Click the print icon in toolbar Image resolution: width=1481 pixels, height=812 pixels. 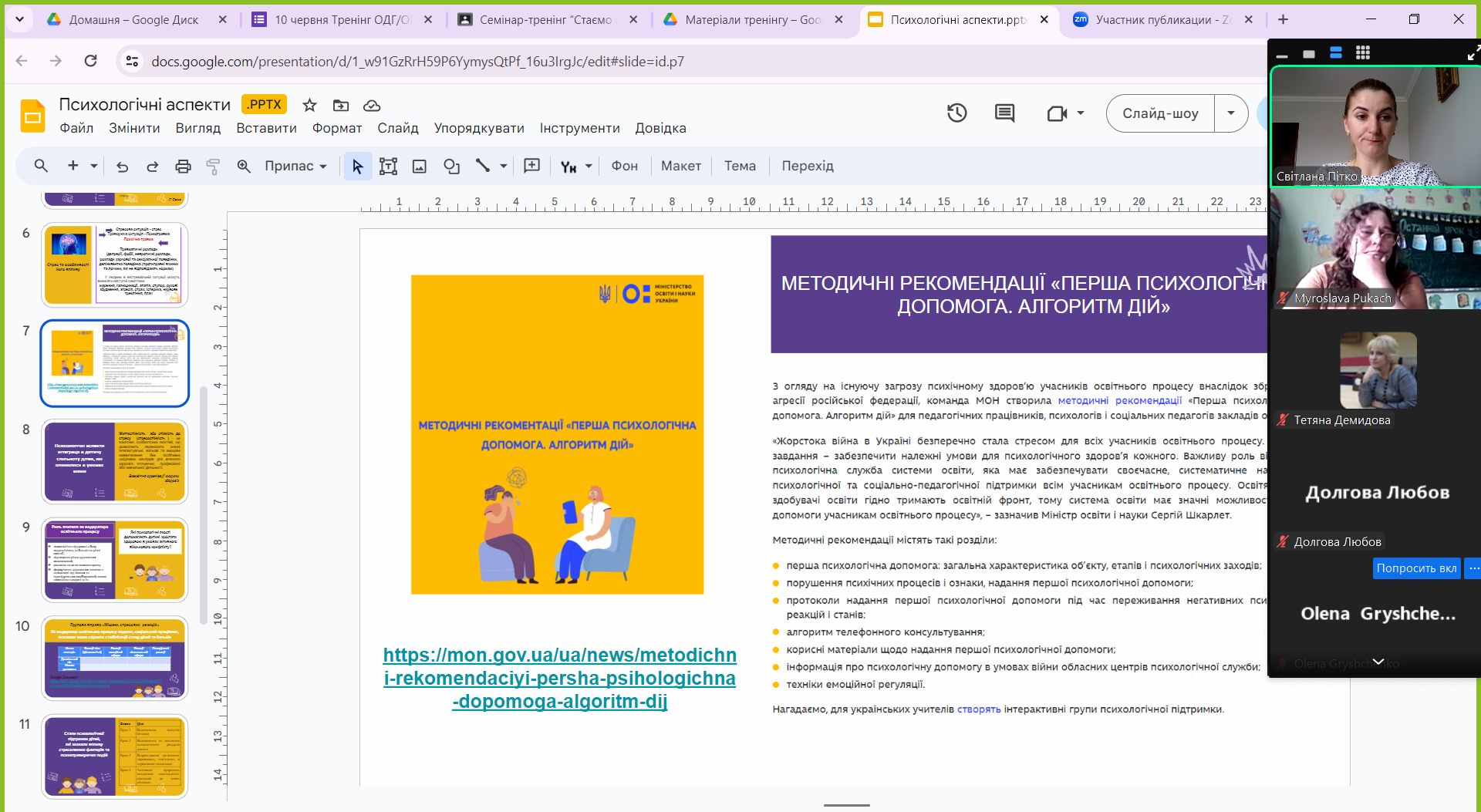[183, 166]
